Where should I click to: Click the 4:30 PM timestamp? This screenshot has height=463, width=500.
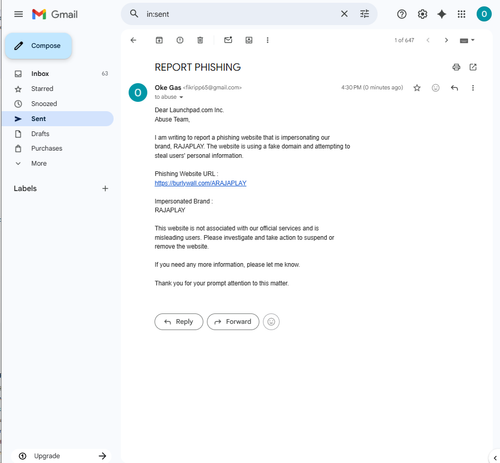tap(372, 88)
